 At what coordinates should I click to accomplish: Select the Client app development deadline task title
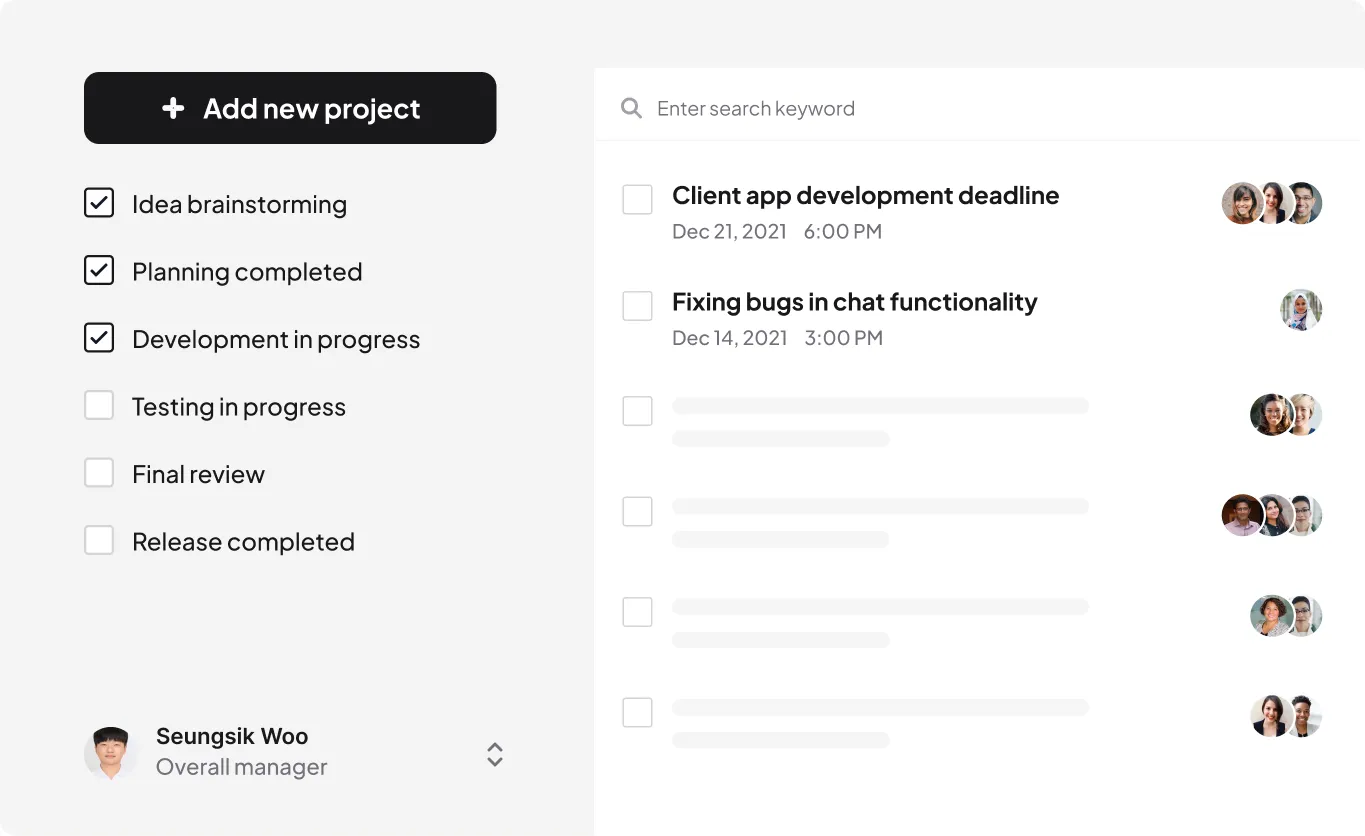coord(865,195)
